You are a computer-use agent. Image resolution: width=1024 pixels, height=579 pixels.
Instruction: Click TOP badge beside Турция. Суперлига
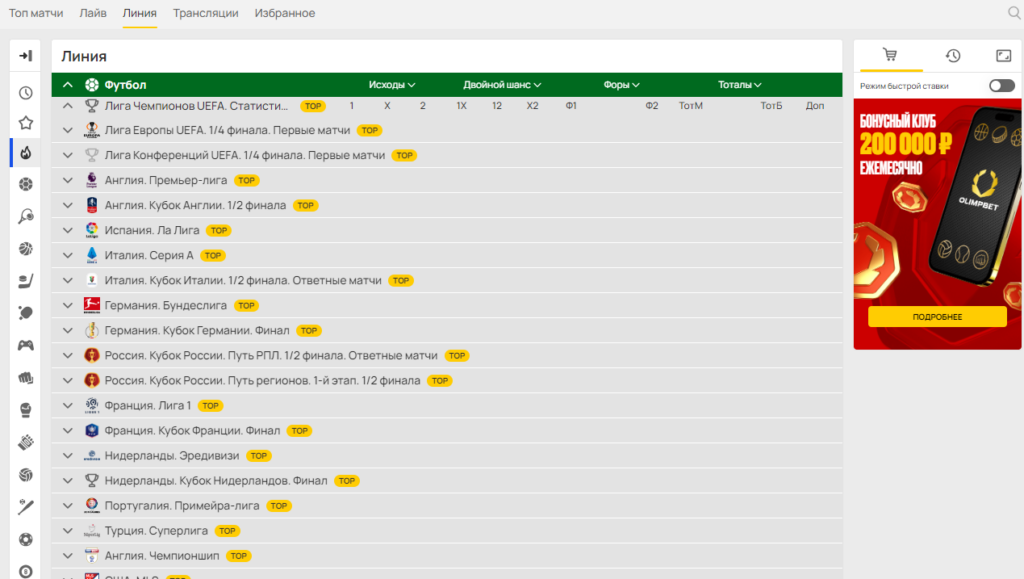(x=227, y=531)
